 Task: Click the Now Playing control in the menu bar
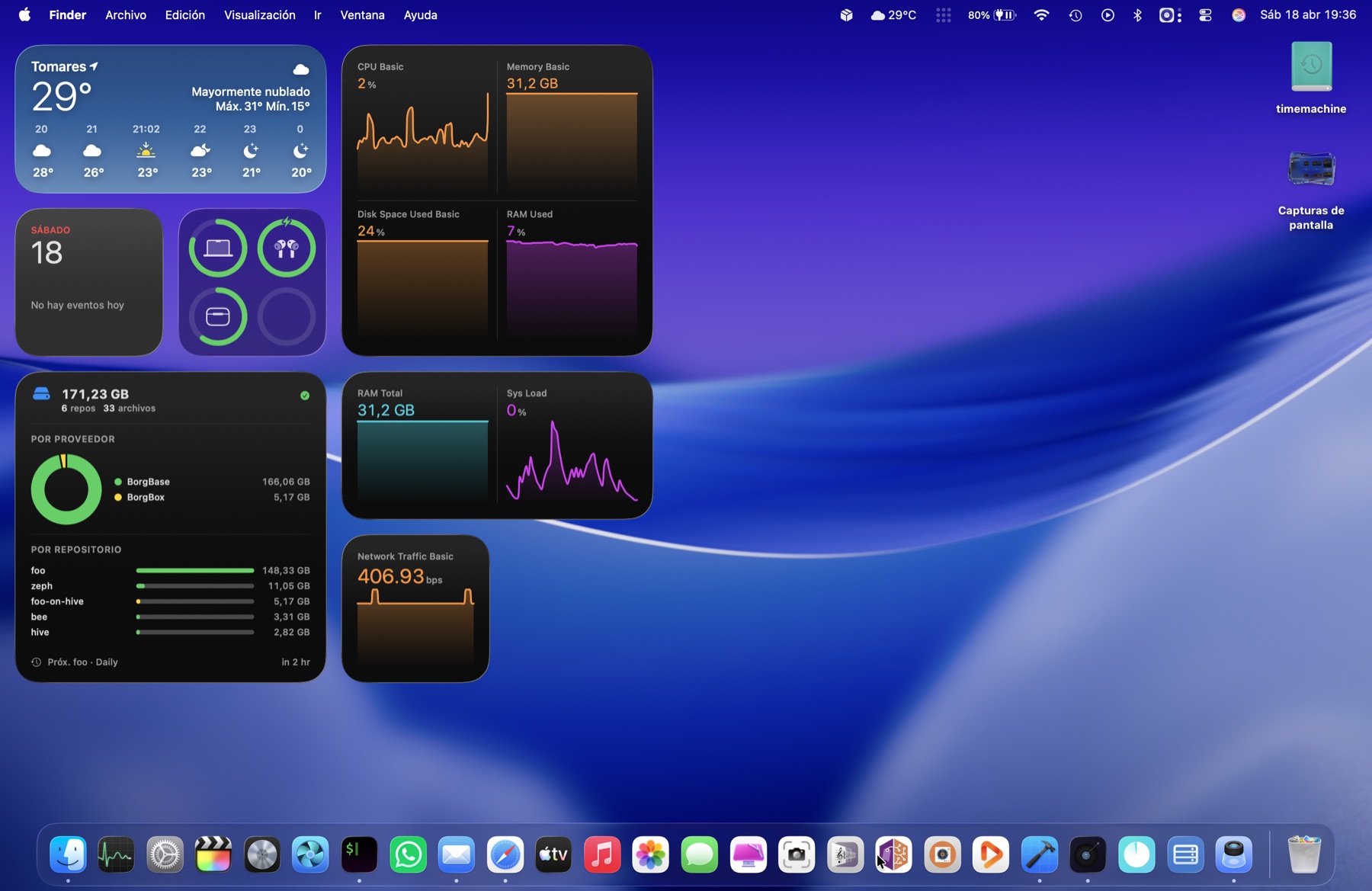[x=1108, y=14]
